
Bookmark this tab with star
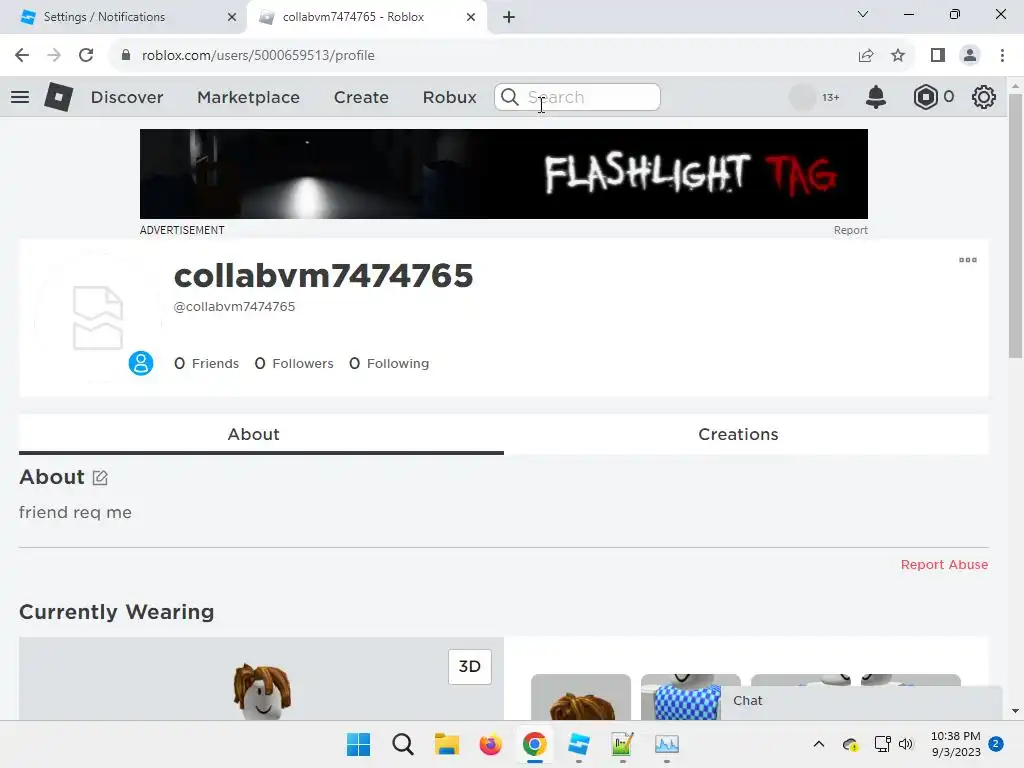898,56
